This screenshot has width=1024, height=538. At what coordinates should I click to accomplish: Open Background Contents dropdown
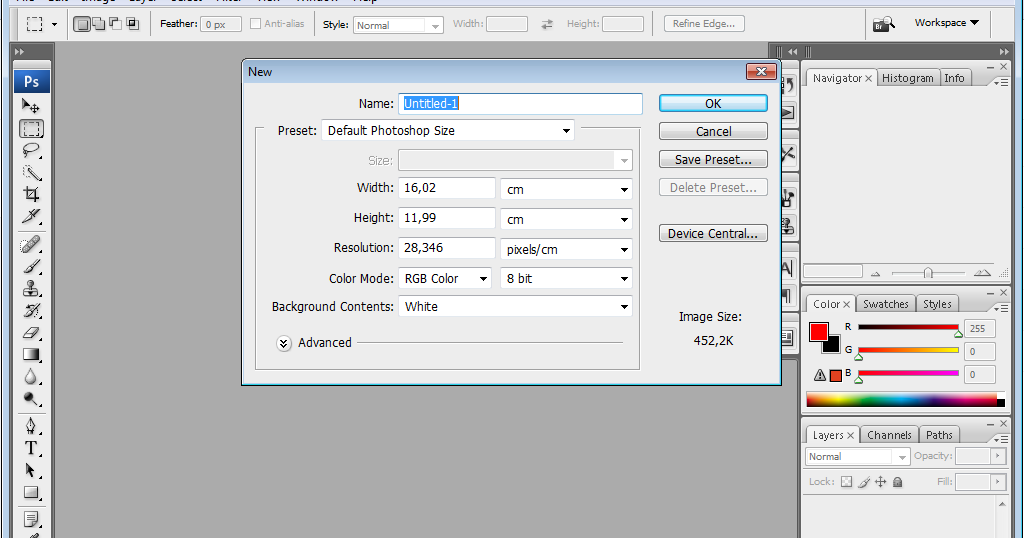515,306
